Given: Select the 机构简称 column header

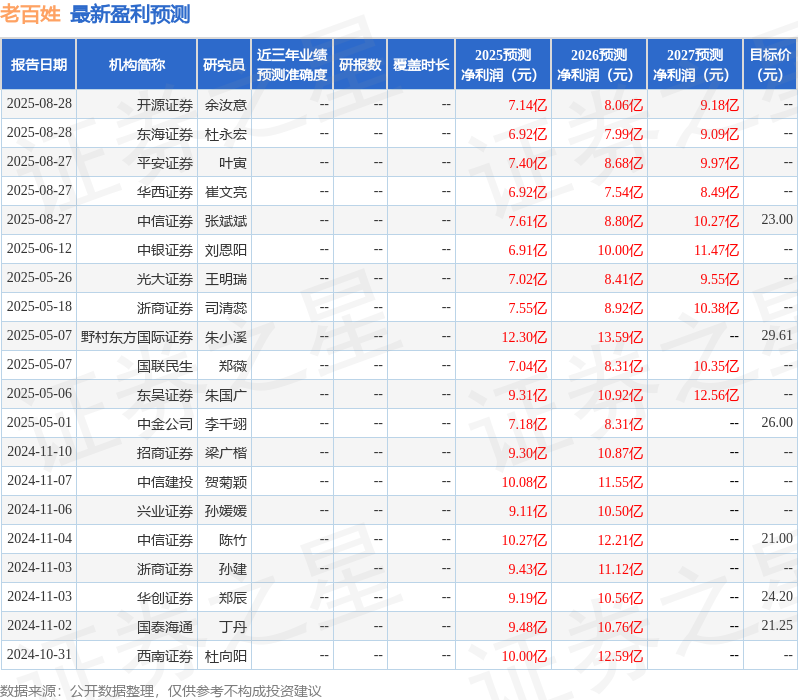Looking at the screenshot, I should click(x=136, y=64).
